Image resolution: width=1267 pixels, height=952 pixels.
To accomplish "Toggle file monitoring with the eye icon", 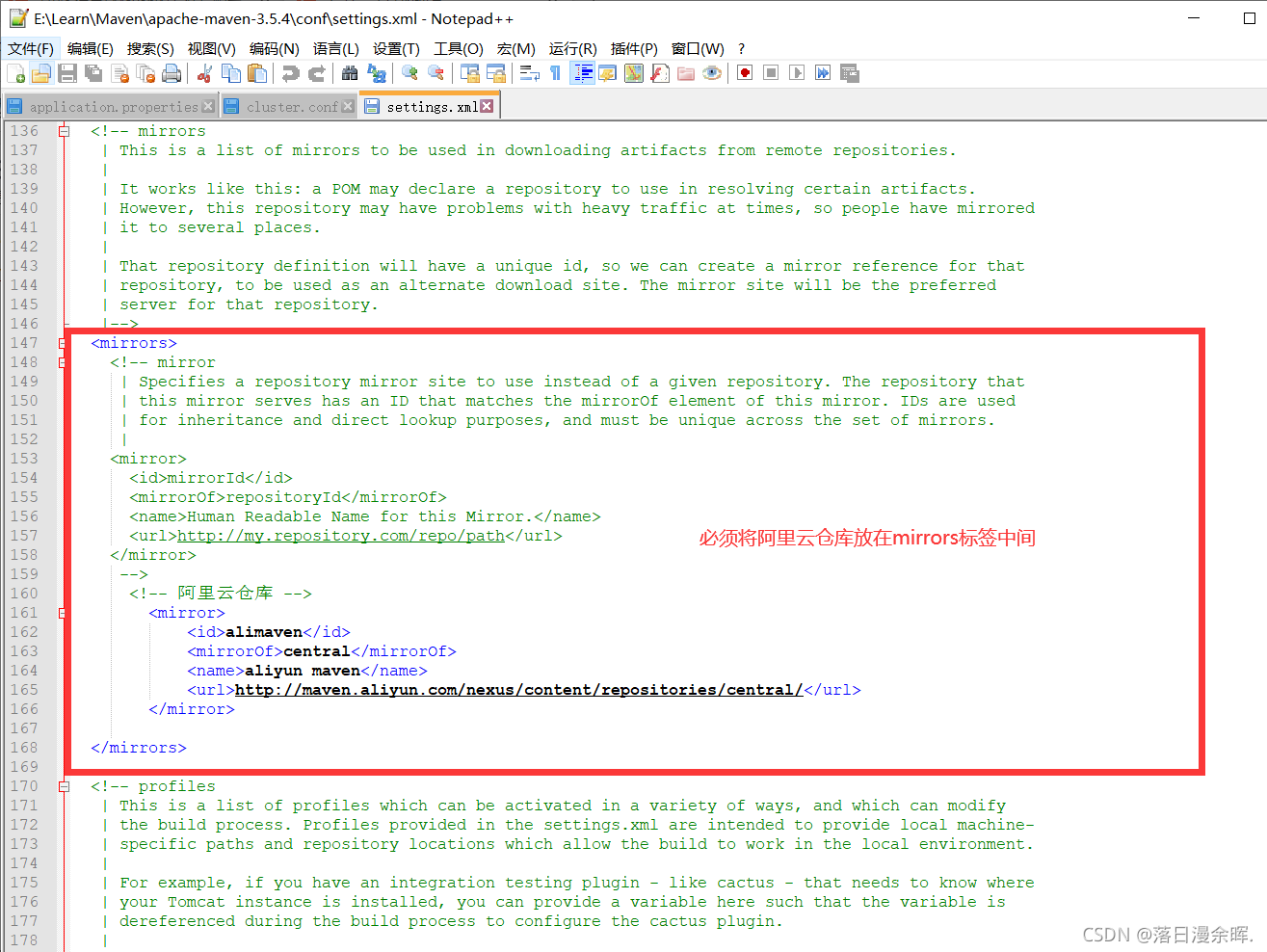I will point(712,73).
